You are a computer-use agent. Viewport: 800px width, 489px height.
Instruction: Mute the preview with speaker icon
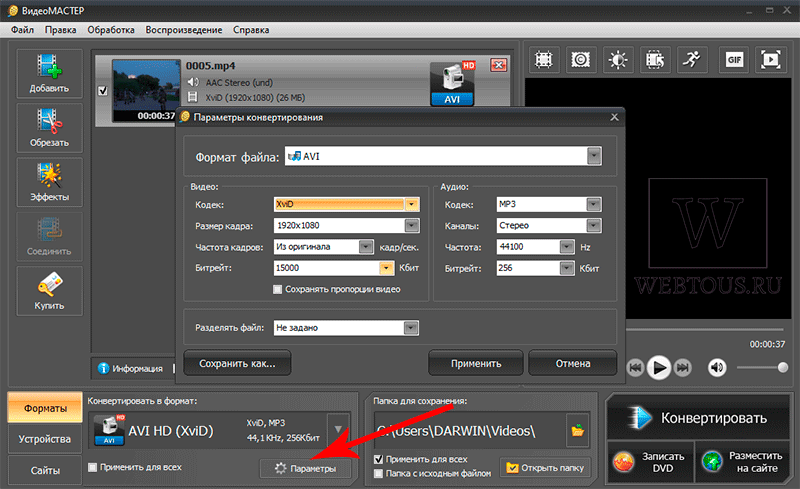717,367
